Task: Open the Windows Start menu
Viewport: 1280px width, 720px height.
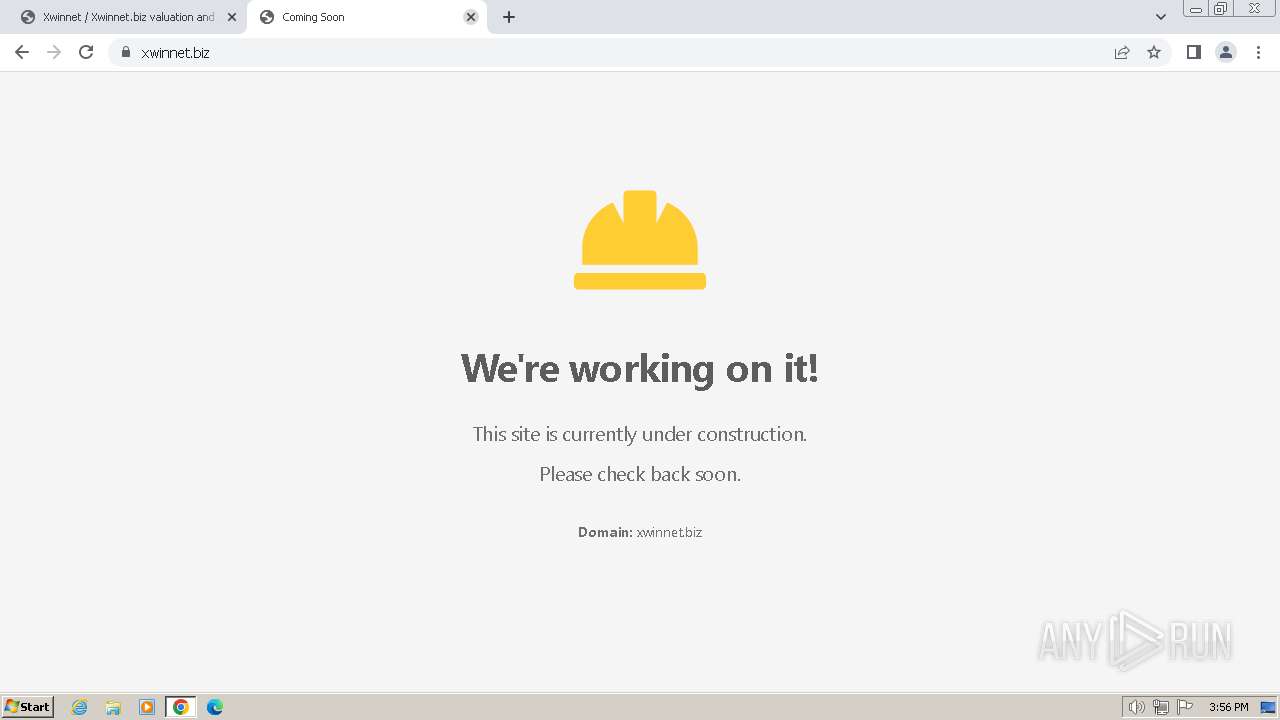Action: click(27, 706)
